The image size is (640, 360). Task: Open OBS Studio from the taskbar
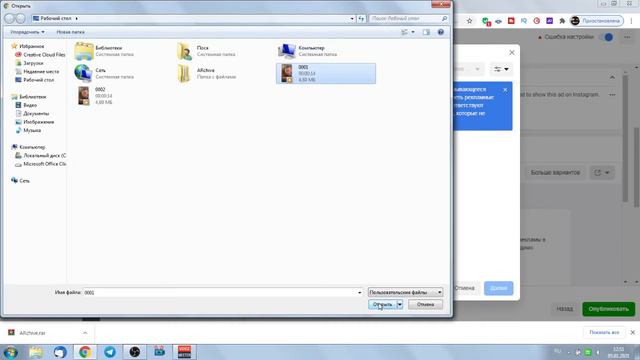[135, 352]
